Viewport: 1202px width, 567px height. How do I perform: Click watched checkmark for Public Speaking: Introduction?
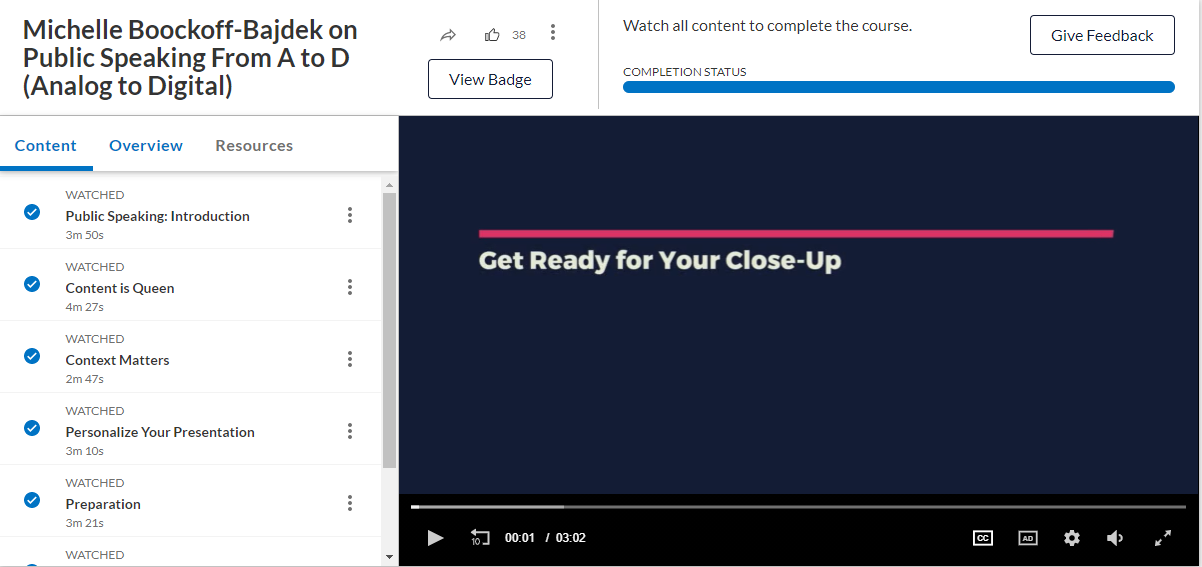point(32,212)
